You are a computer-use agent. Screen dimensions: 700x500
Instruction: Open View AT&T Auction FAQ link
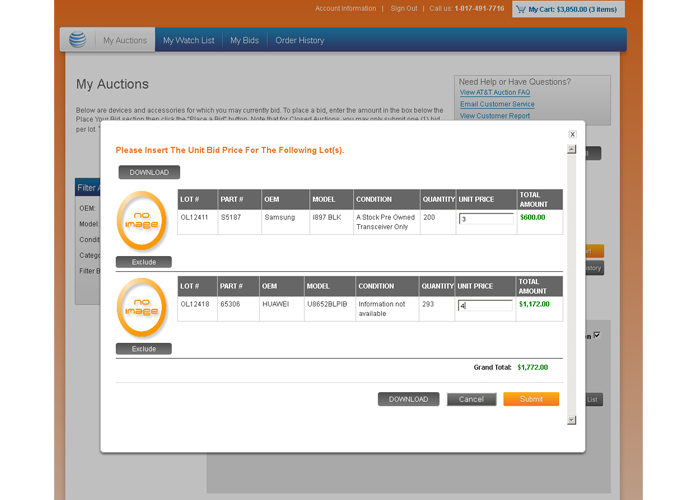pyautogui.click(x=495, y=92)
